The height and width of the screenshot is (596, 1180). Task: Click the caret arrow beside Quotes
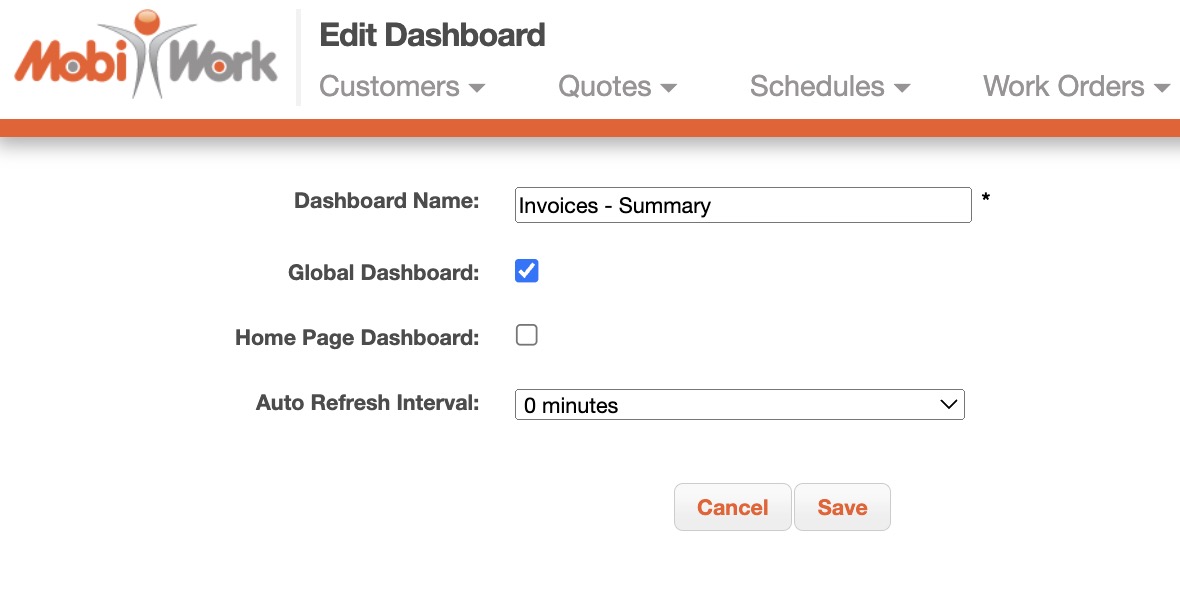[x=669, y=88]
